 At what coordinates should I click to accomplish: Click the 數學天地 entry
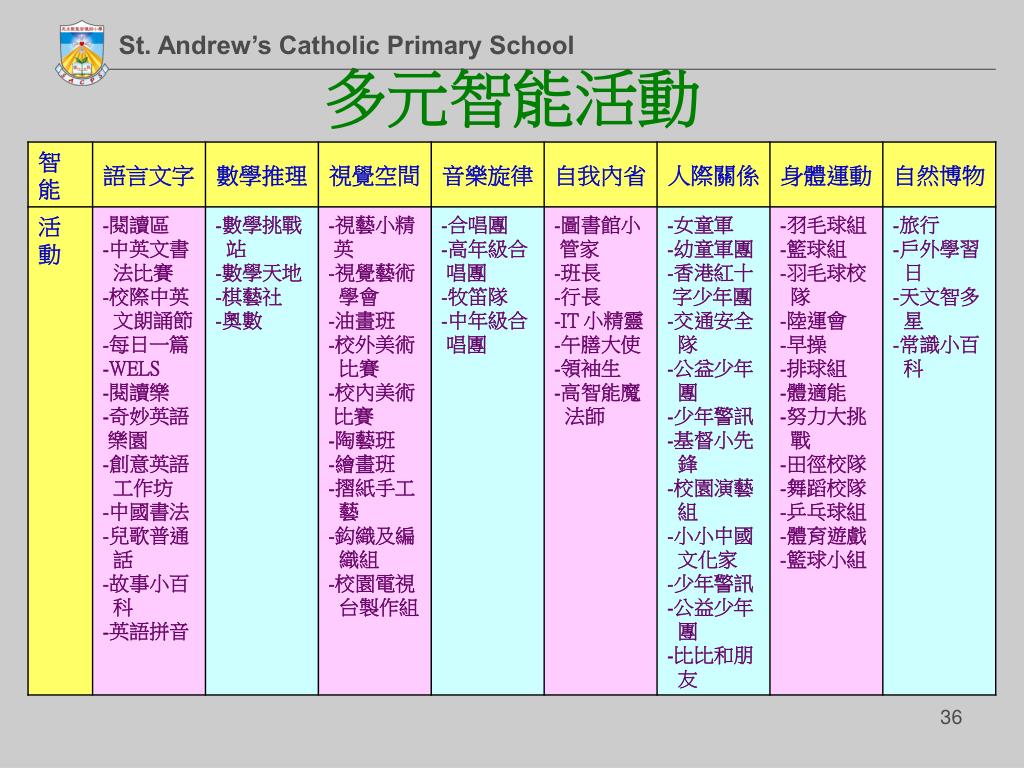[259, 273]
